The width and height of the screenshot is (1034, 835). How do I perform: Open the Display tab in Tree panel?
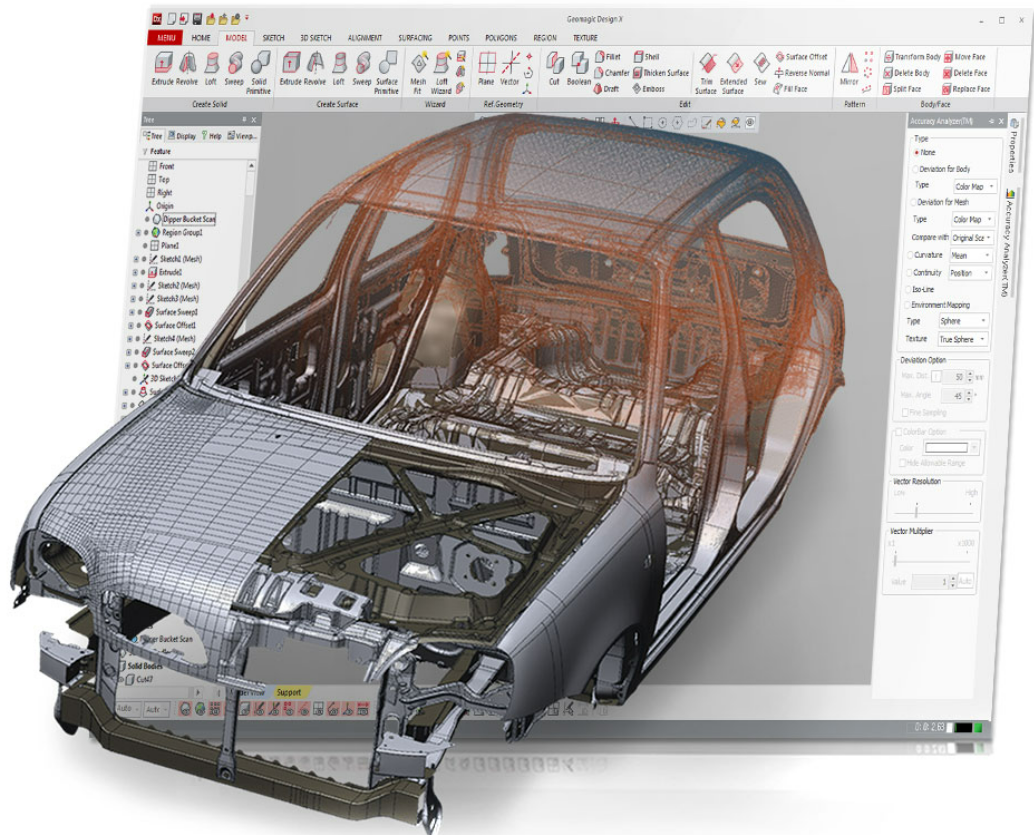tap(182, 136)
